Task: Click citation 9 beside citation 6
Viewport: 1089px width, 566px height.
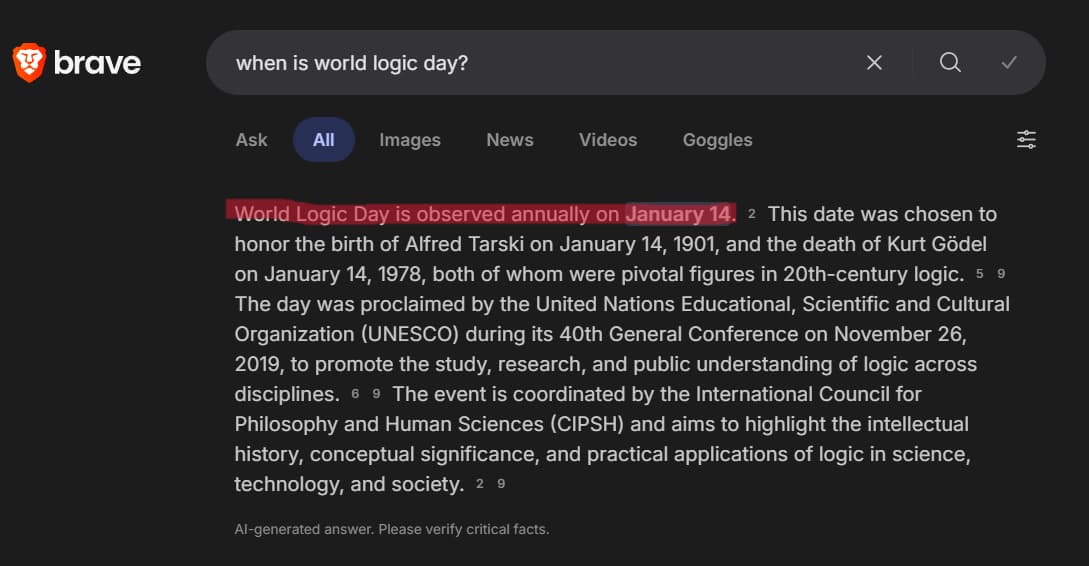Action: tap(376, 394)
